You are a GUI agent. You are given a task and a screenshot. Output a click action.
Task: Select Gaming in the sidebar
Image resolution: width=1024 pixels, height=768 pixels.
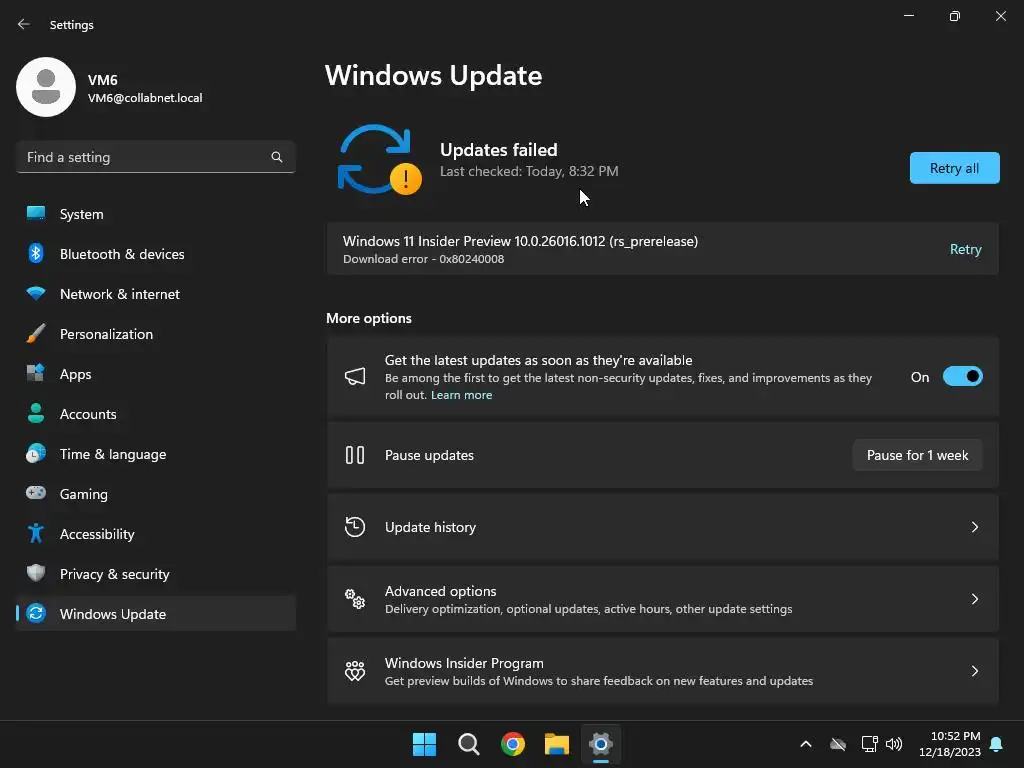coord(155,493)
